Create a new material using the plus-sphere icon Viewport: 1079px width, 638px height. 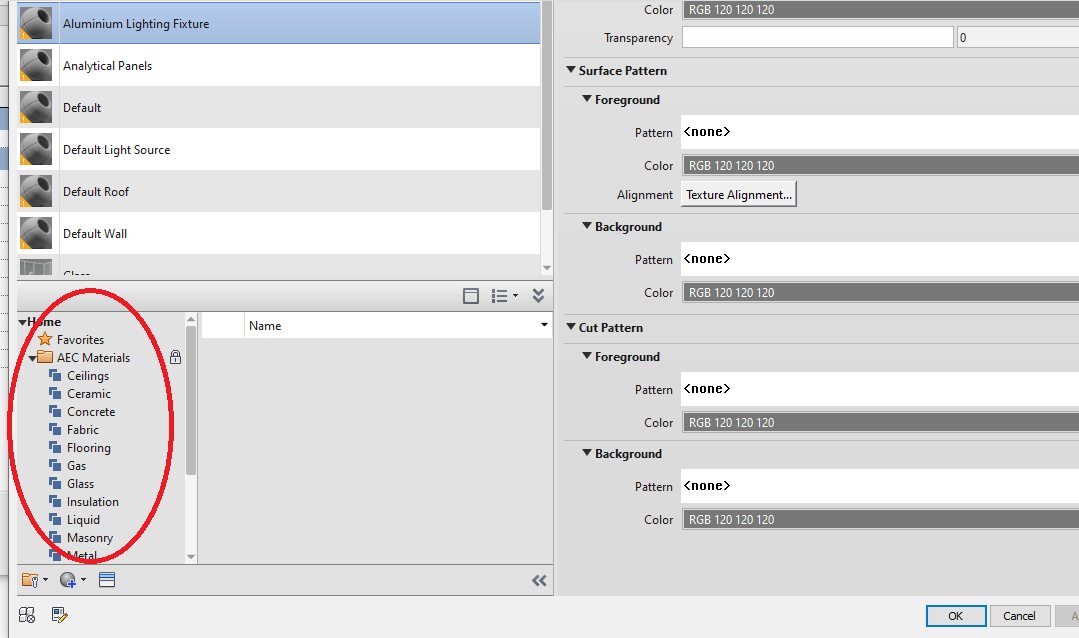(68, 580)
